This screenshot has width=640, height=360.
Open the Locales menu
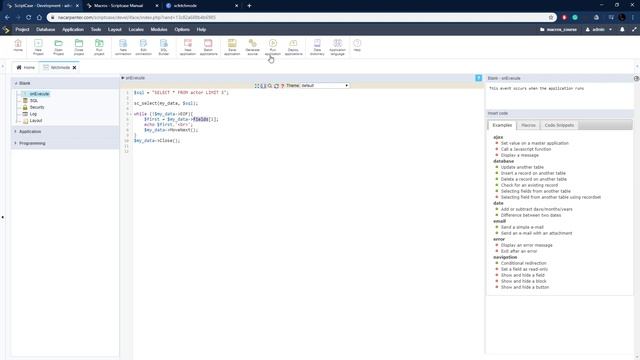coord(136,29)
